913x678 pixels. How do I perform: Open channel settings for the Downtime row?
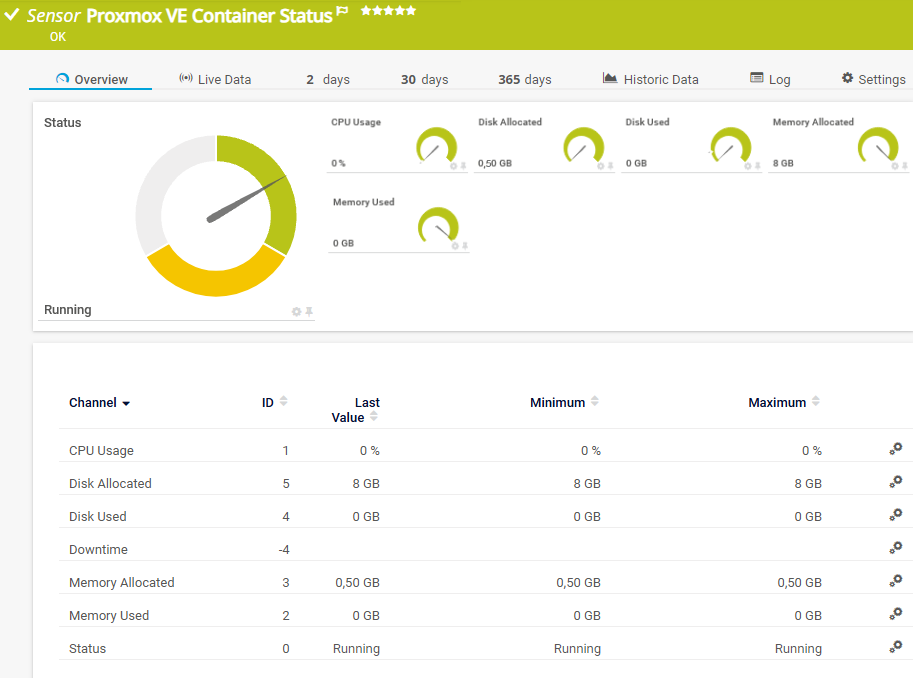tap(895, 548)
